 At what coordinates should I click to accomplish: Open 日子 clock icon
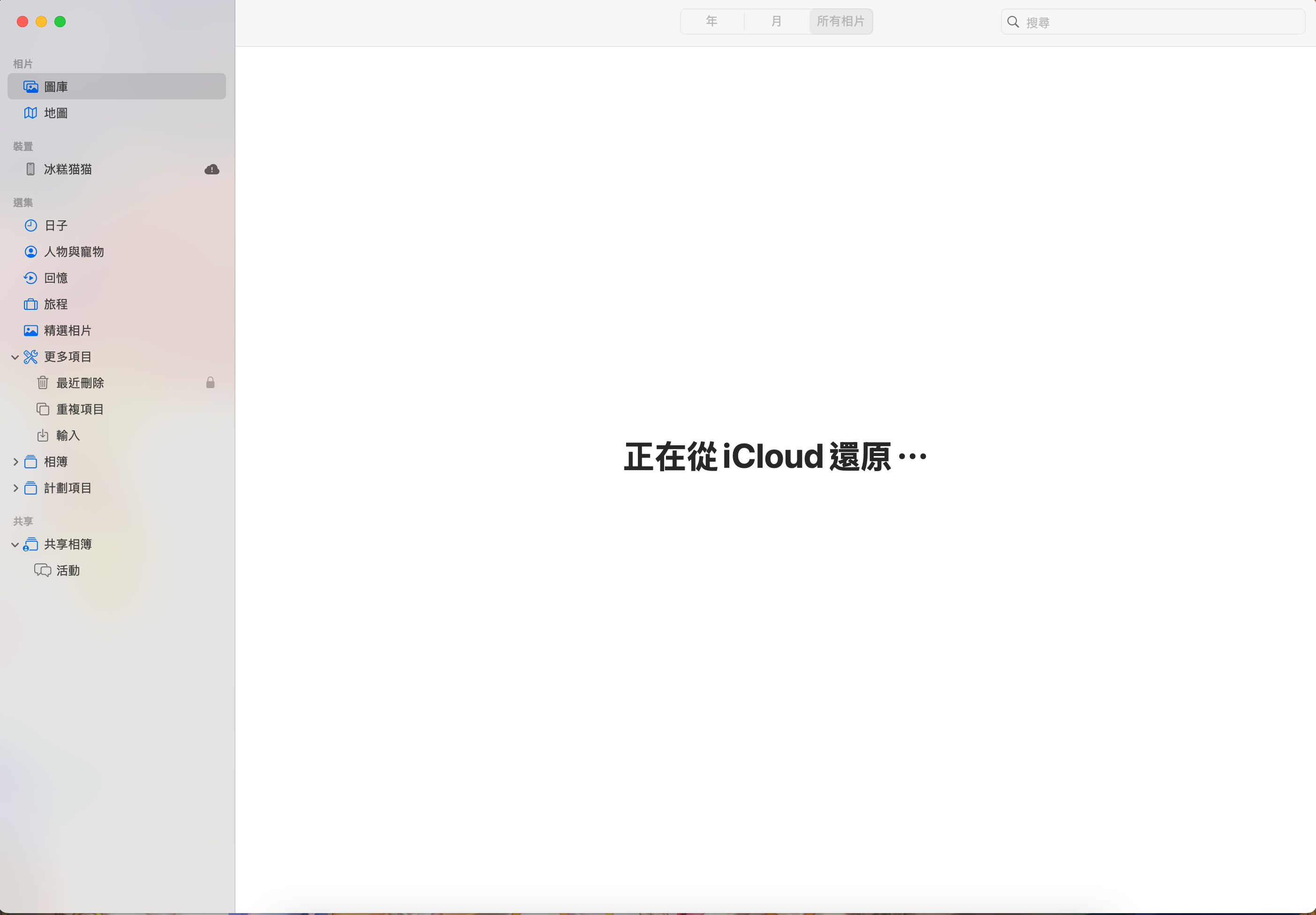tap(30, 226)
